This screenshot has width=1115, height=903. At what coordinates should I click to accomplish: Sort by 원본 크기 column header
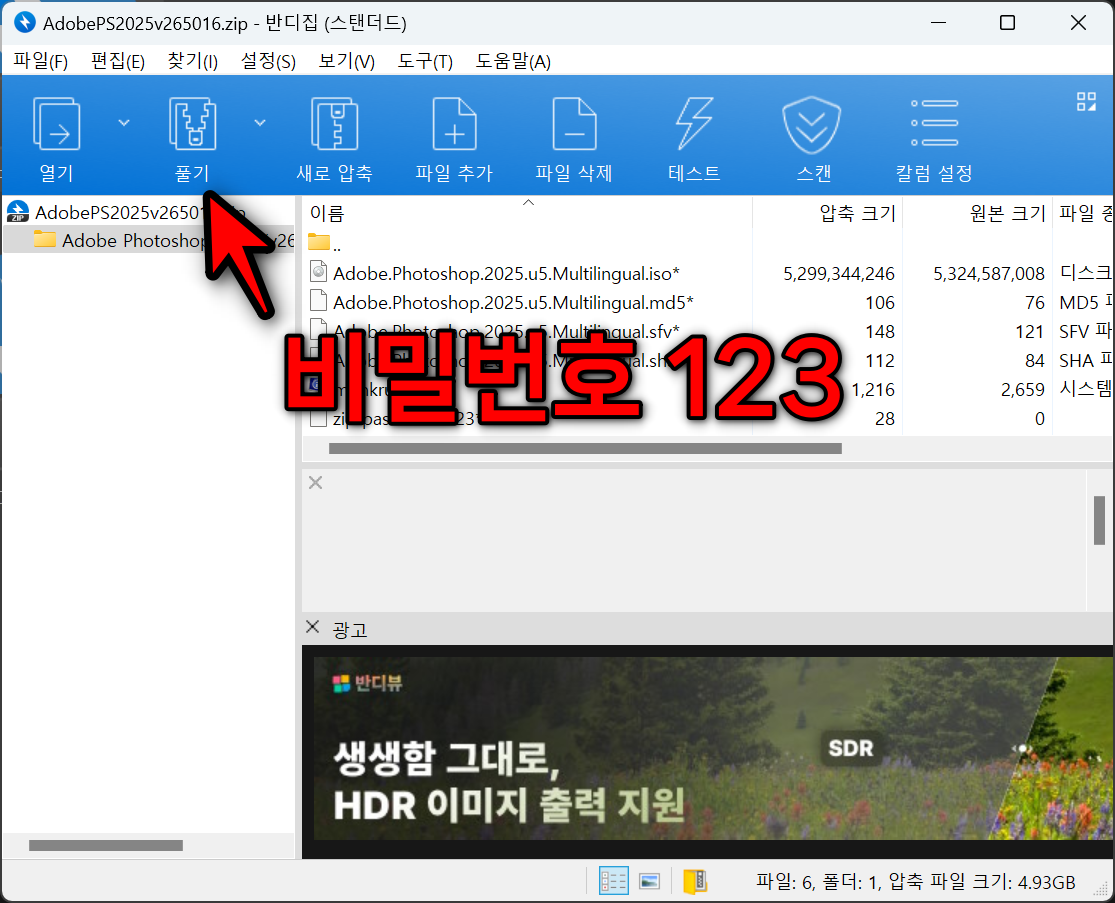(977, 213)
